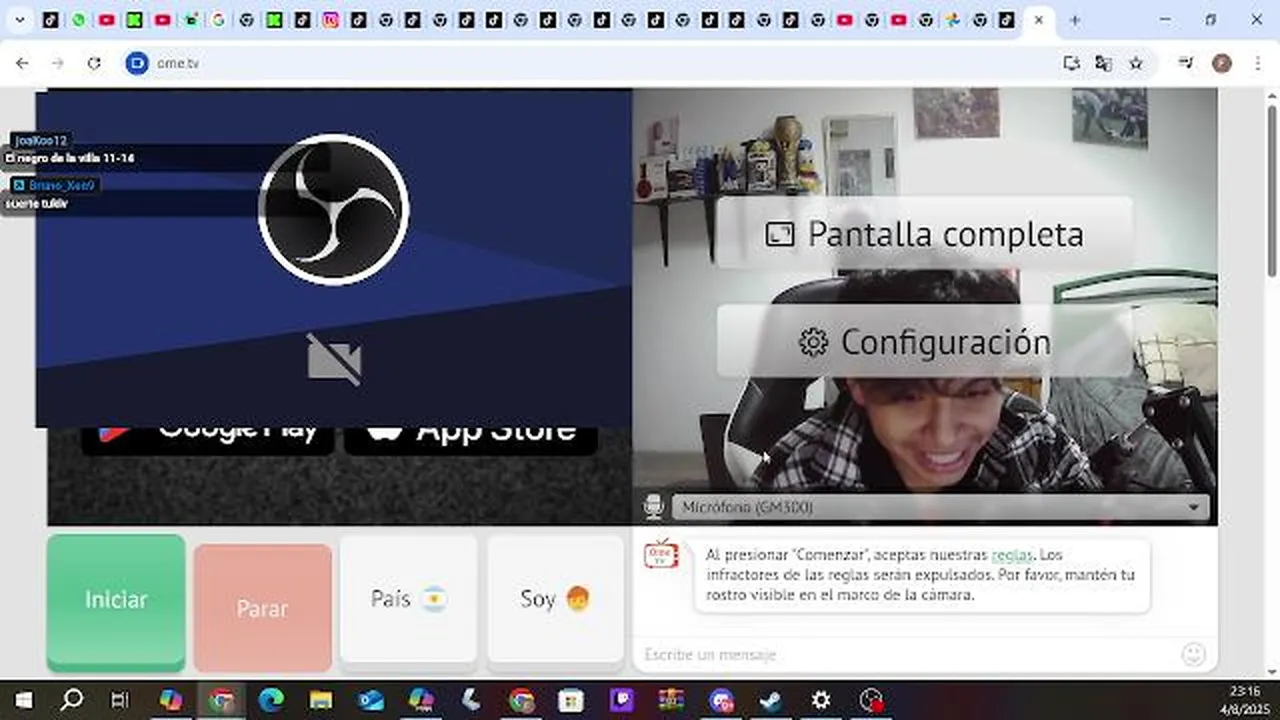Open Outlook from taskbar
1280x720 pixels.
point(371,700)
